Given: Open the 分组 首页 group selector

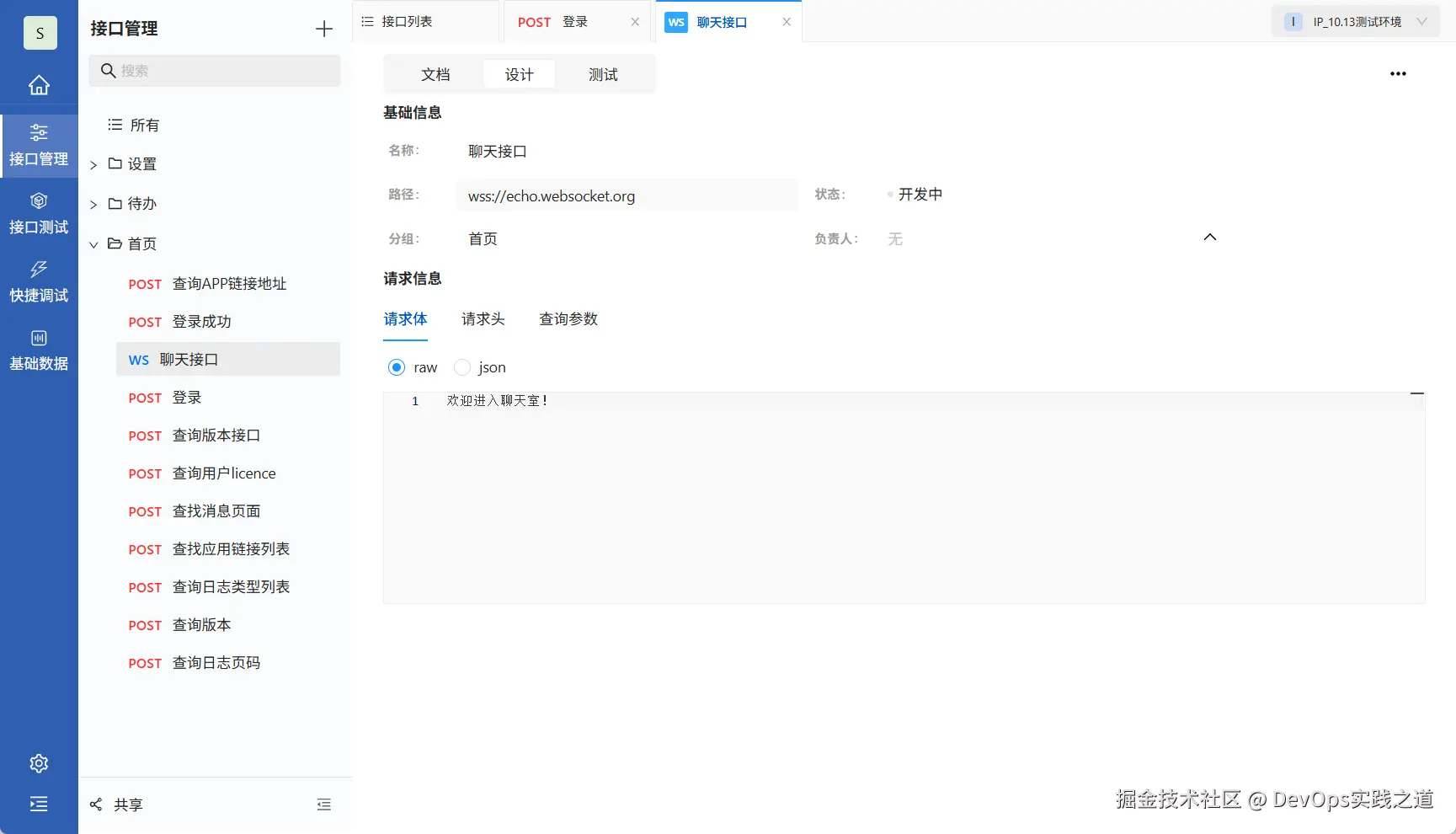Looking at the screenshot, I should pos(483,239).
